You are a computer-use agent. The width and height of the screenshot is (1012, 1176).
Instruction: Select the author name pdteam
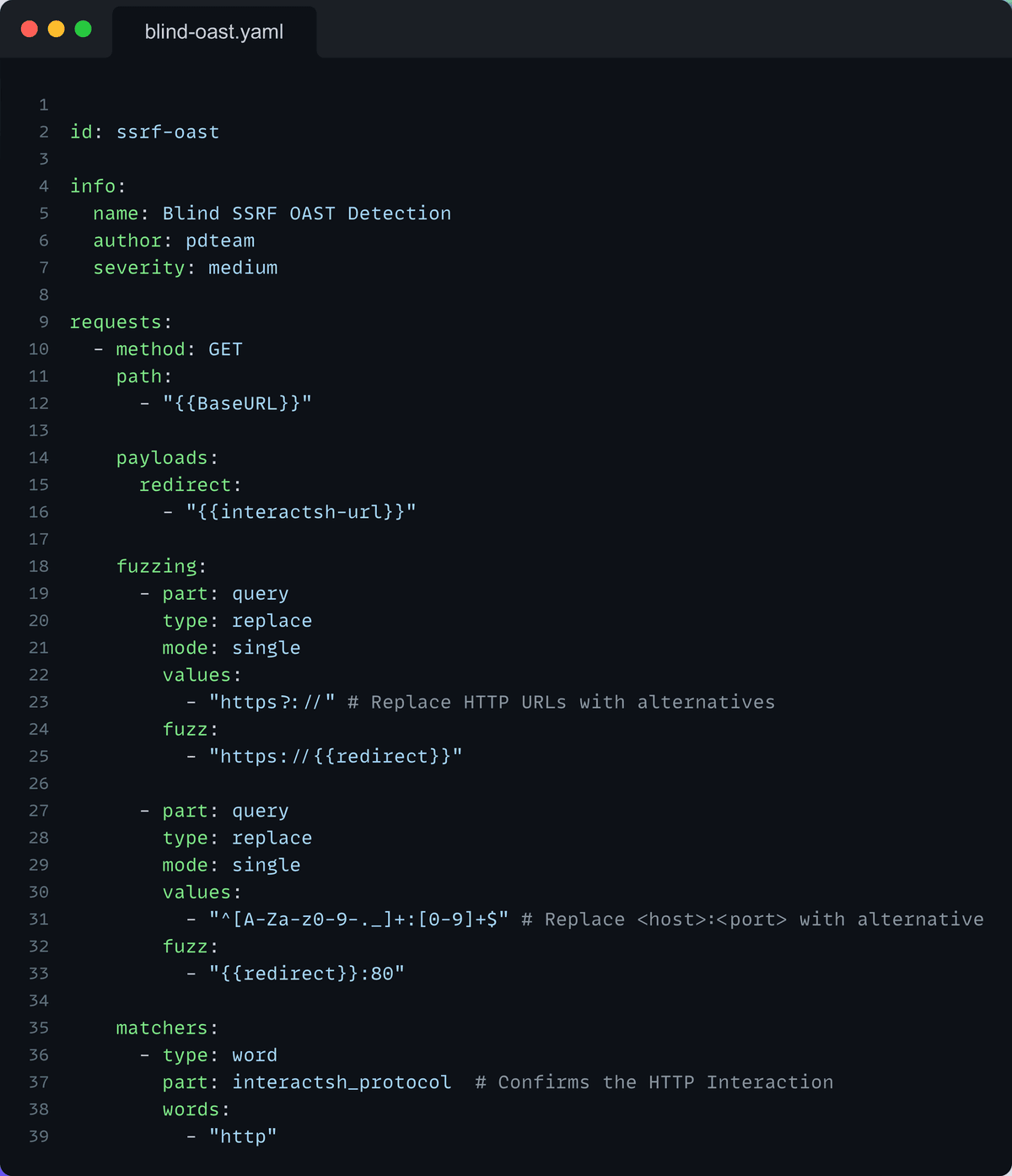[220, 240]
